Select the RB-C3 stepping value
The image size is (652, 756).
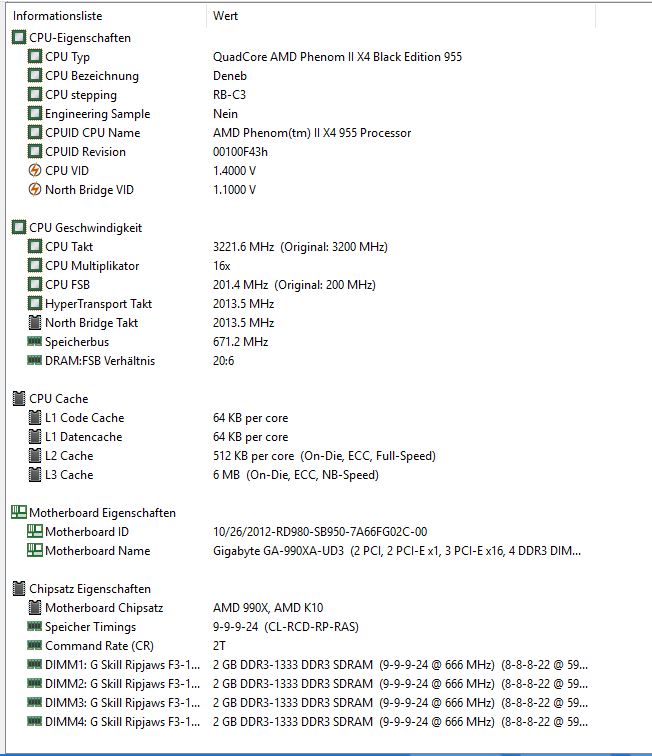229,94
